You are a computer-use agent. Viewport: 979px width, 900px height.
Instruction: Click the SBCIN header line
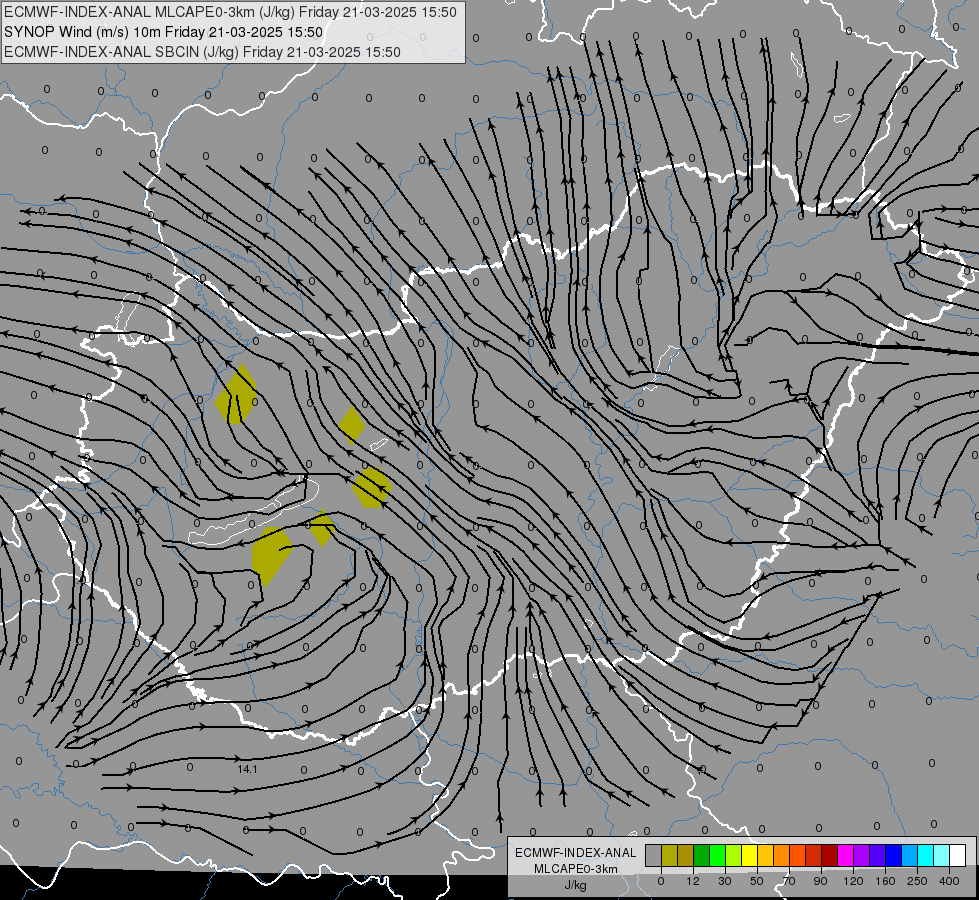pyautogui.click(x=202, y=52)
